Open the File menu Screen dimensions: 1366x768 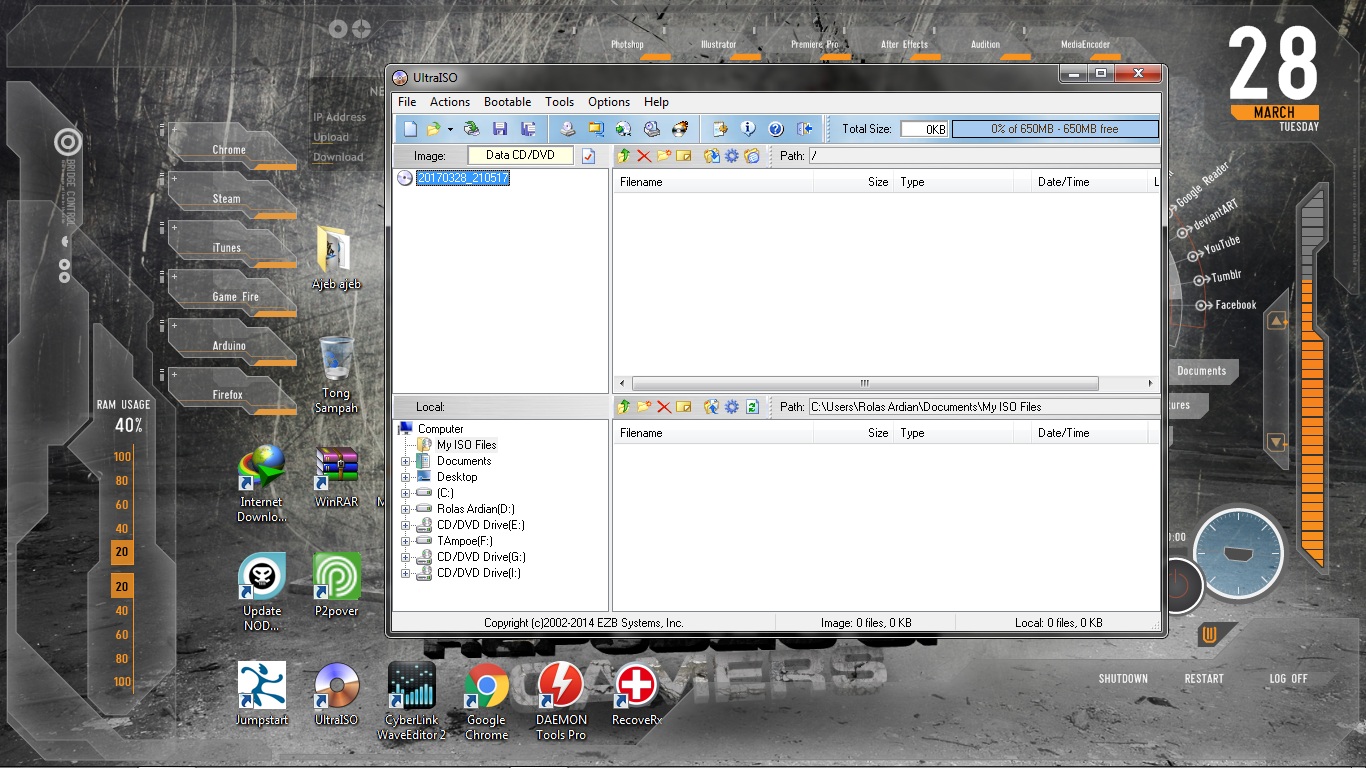[407, 102]
